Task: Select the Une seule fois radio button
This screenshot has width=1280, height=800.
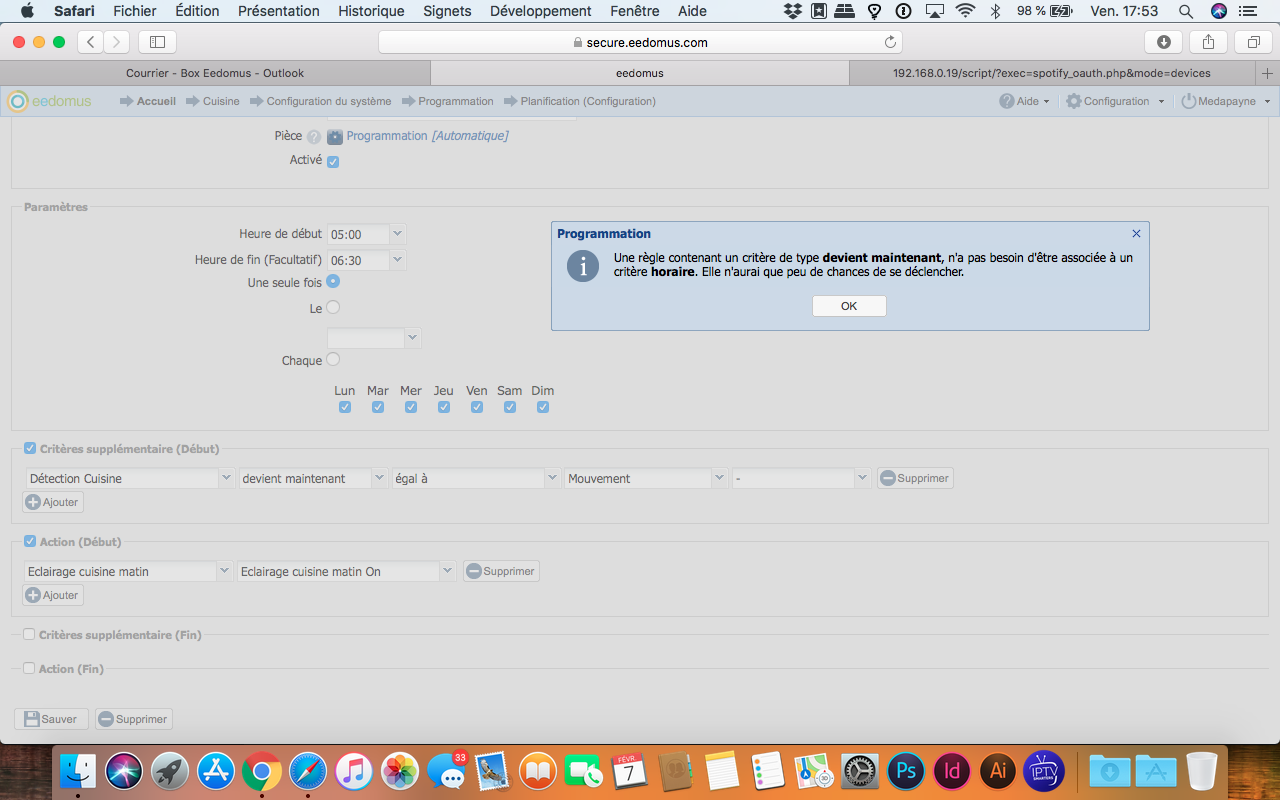Action: pyautogui.click(x=333, y=282)
